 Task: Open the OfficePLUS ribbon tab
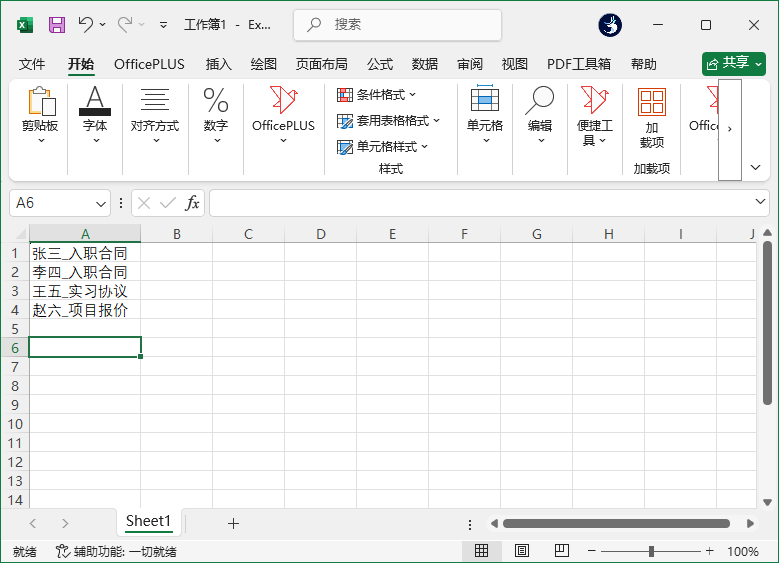click(x=149, y=64)
